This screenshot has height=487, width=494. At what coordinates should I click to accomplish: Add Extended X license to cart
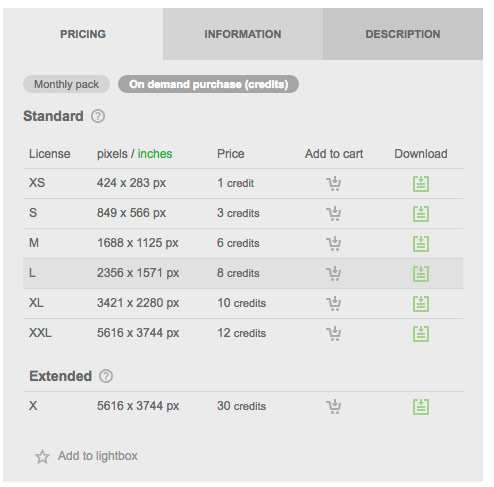(x=333, y=407)
